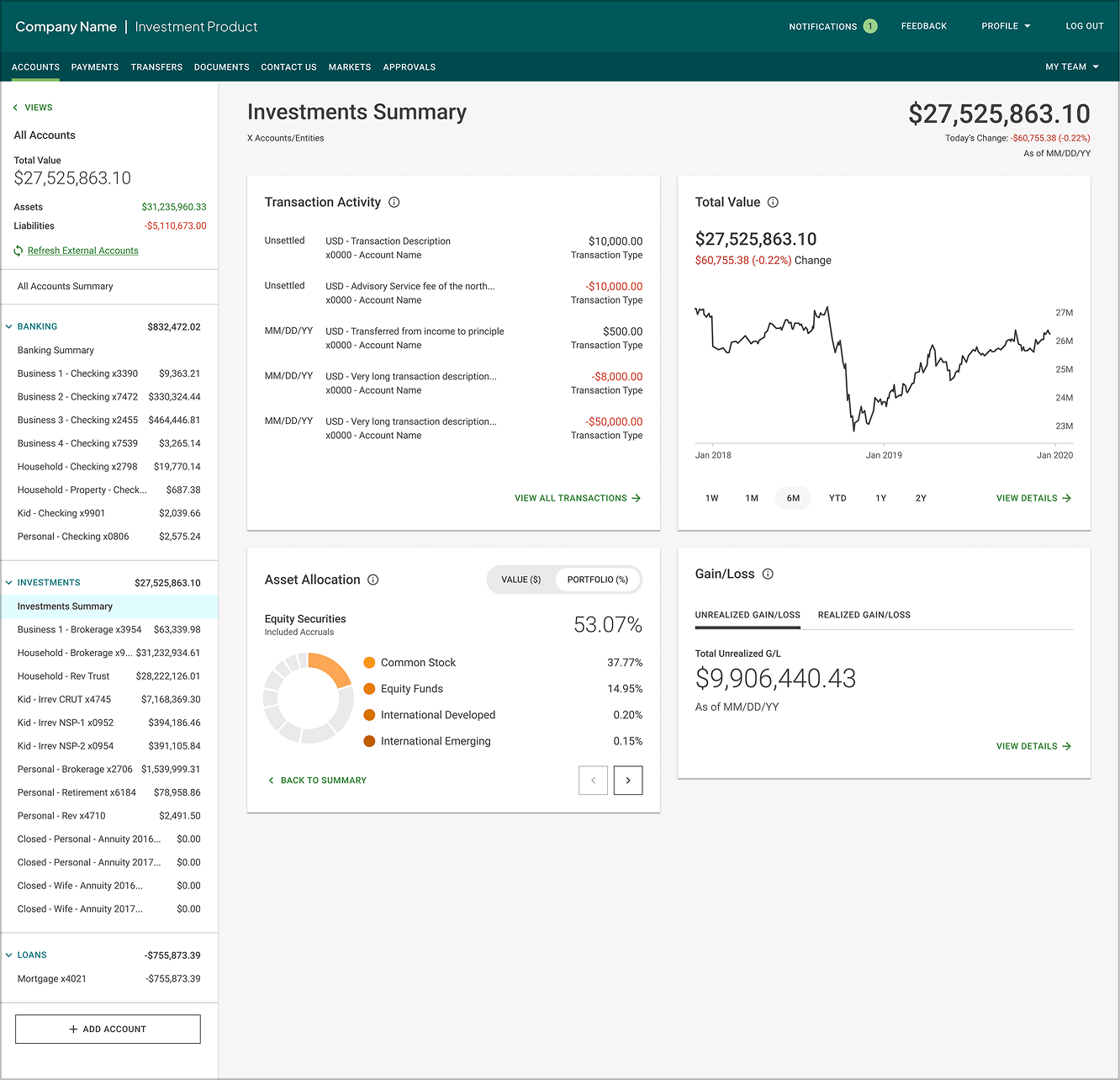1120x1080 pixels.
Task: Switch allocation to Portfolio (%)
Action: click(x=598, y=580)
